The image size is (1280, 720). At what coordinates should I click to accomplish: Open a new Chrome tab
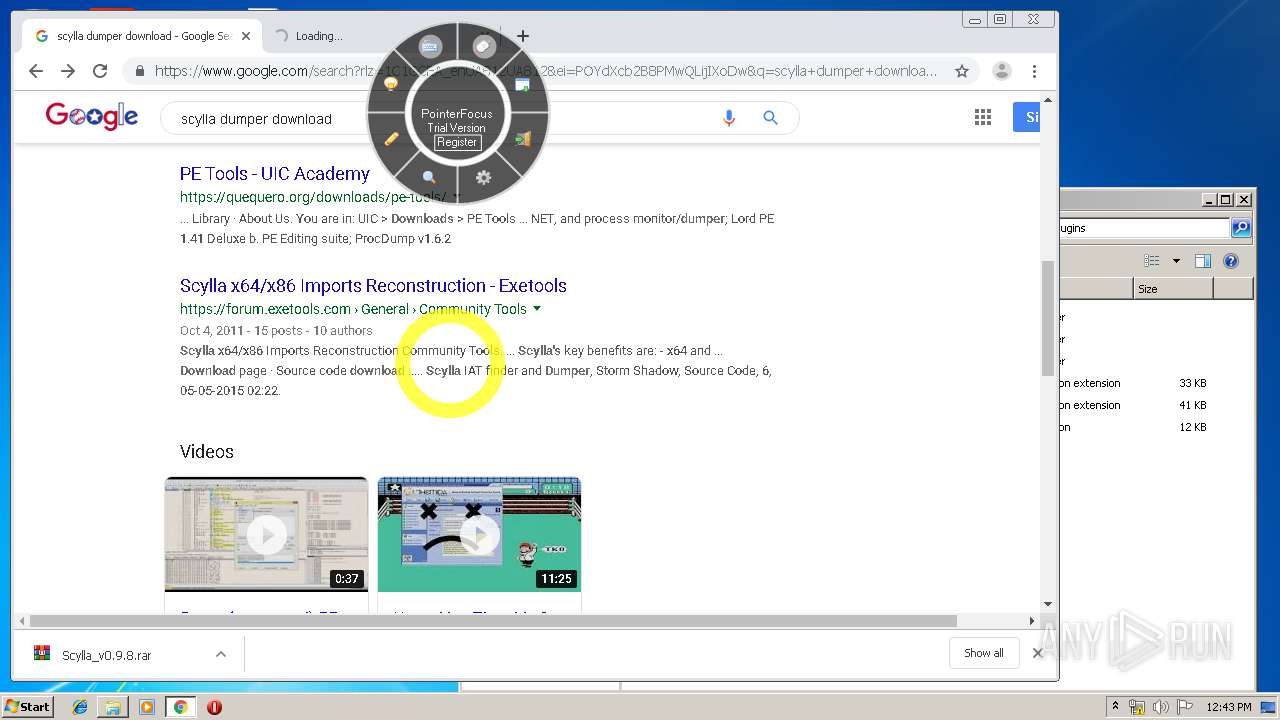(523, 36)
